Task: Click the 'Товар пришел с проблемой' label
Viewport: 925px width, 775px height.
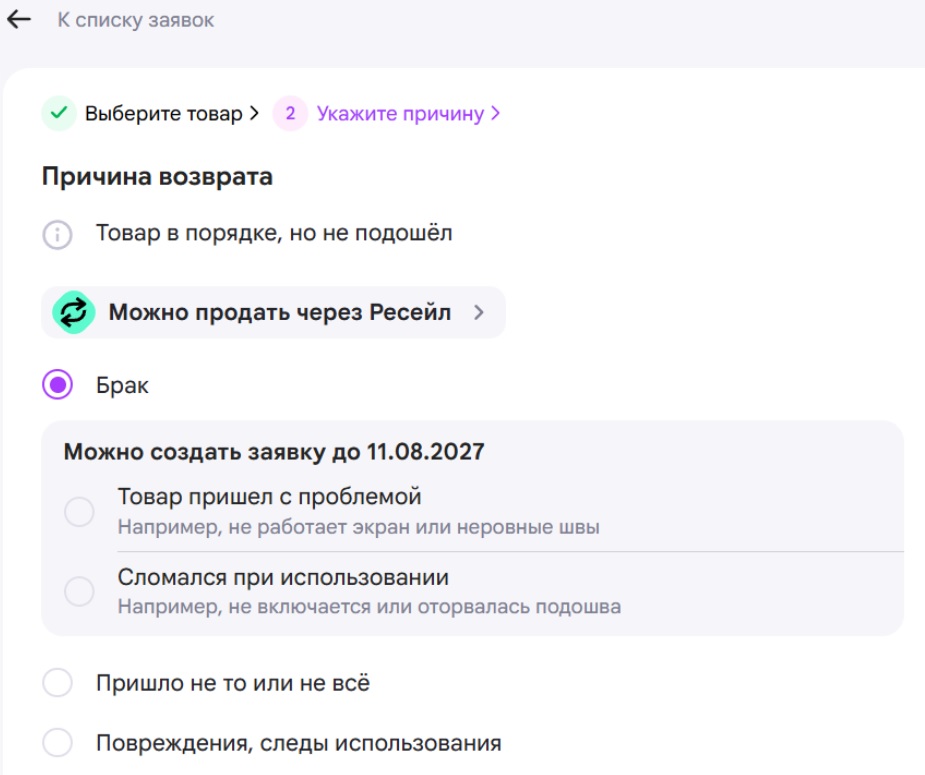Action: pyautogui.click(x=270, y=497)
